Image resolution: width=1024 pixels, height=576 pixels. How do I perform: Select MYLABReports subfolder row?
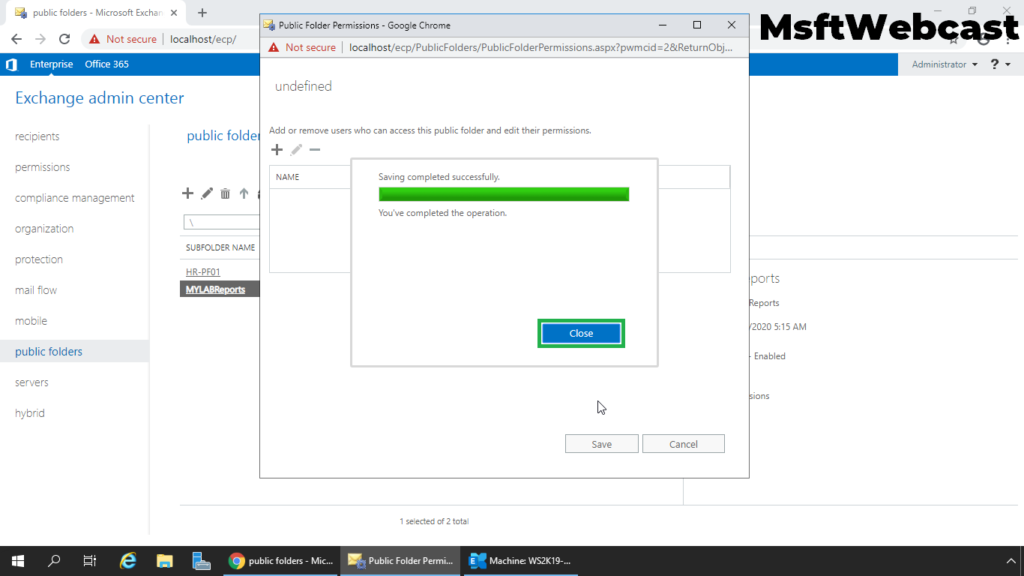(x=219, y=289)
